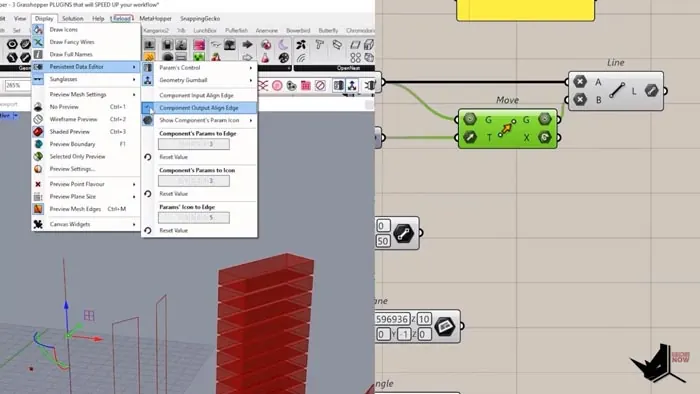Expand the Sunglasses submenu

(x=86, y=79)
